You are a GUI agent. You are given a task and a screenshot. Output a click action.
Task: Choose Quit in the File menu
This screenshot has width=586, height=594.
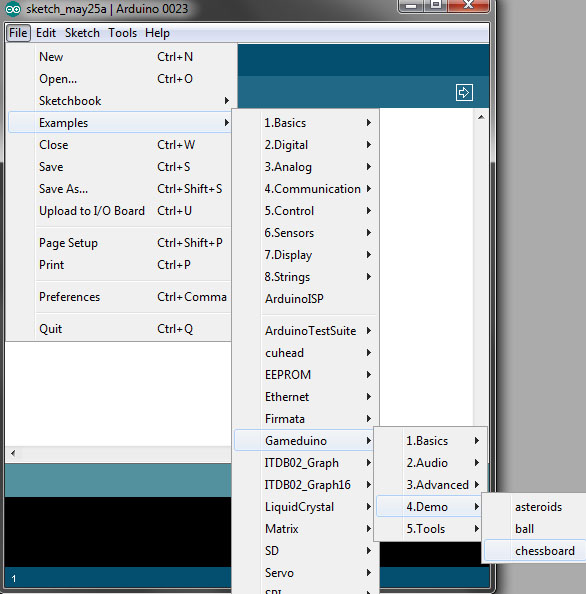[119, 329]
